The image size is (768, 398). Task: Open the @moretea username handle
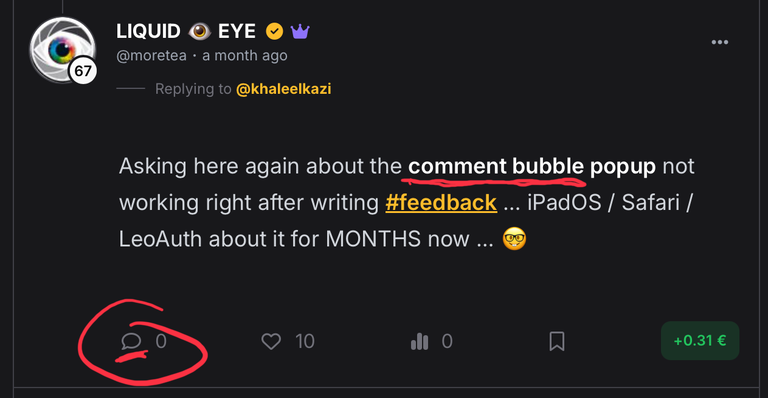click(151, 56)
